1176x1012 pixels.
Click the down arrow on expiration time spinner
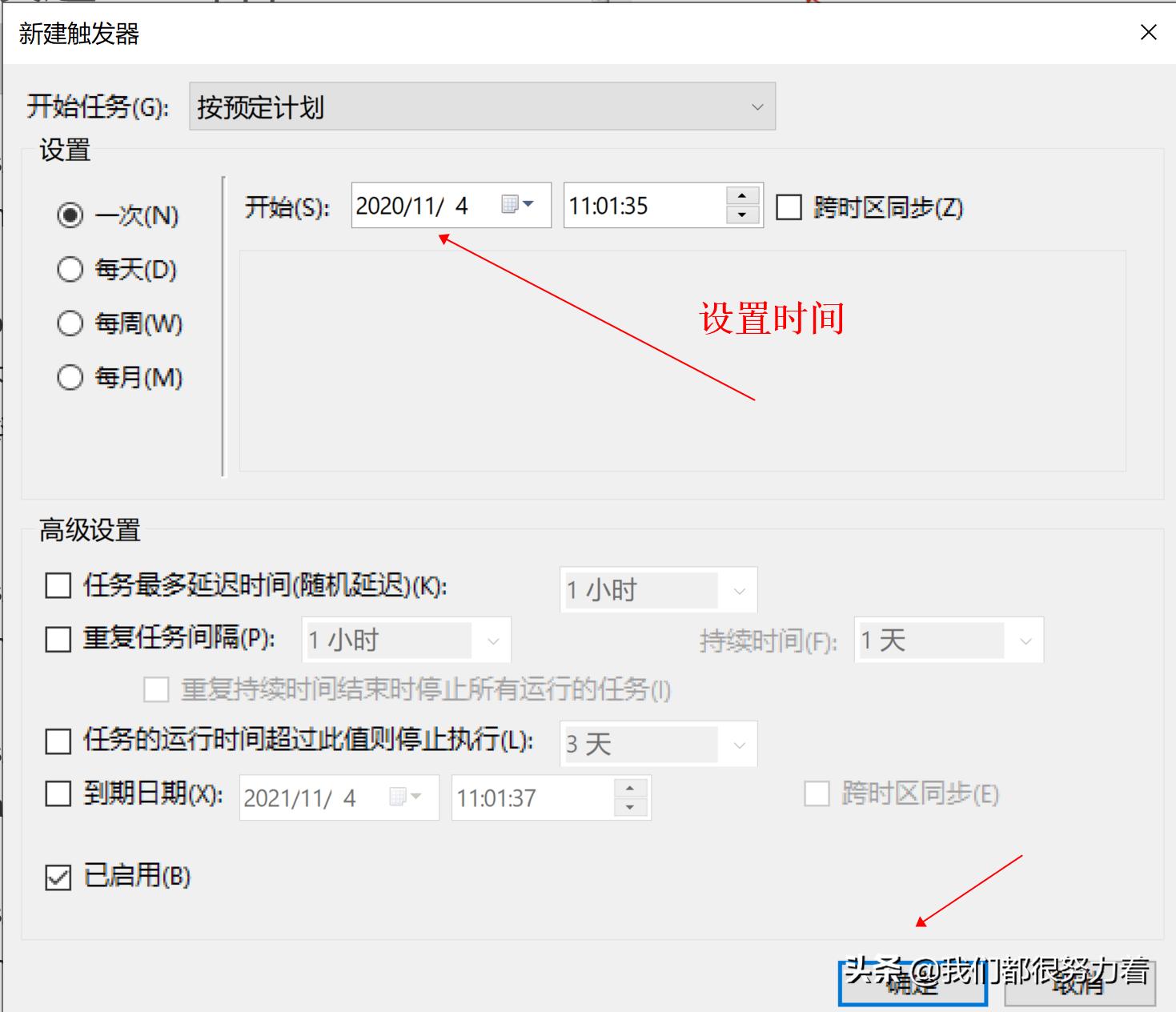630,809
